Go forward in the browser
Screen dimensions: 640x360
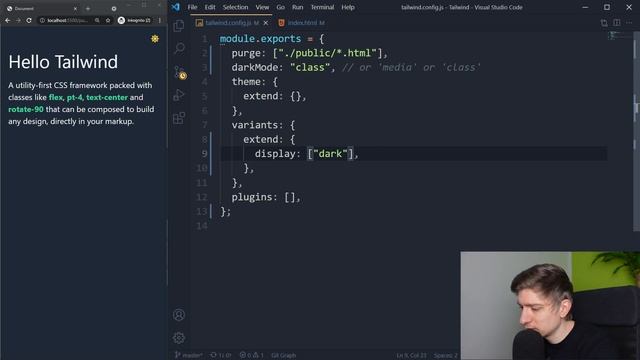18,20
